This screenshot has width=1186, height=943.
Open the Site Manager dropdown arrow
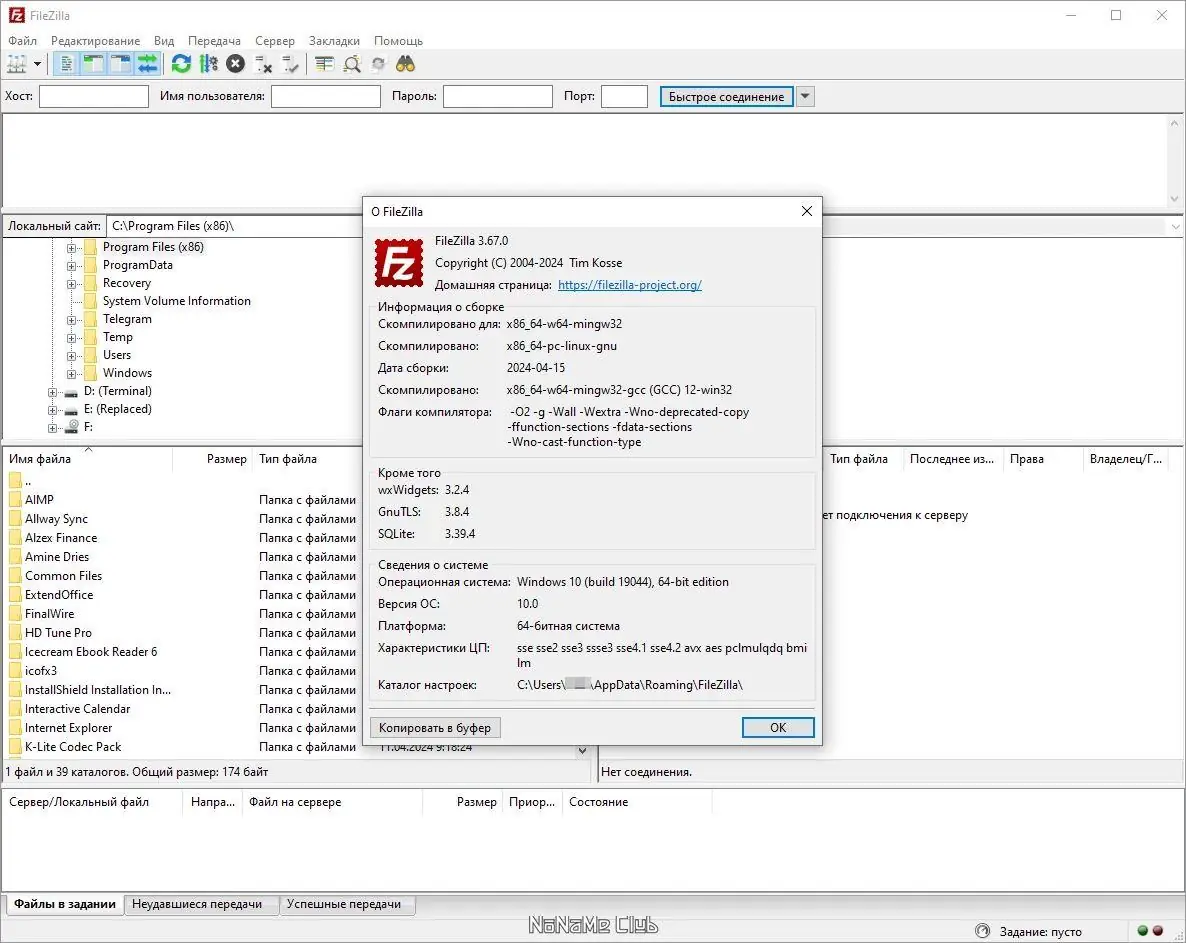[37, 64]
